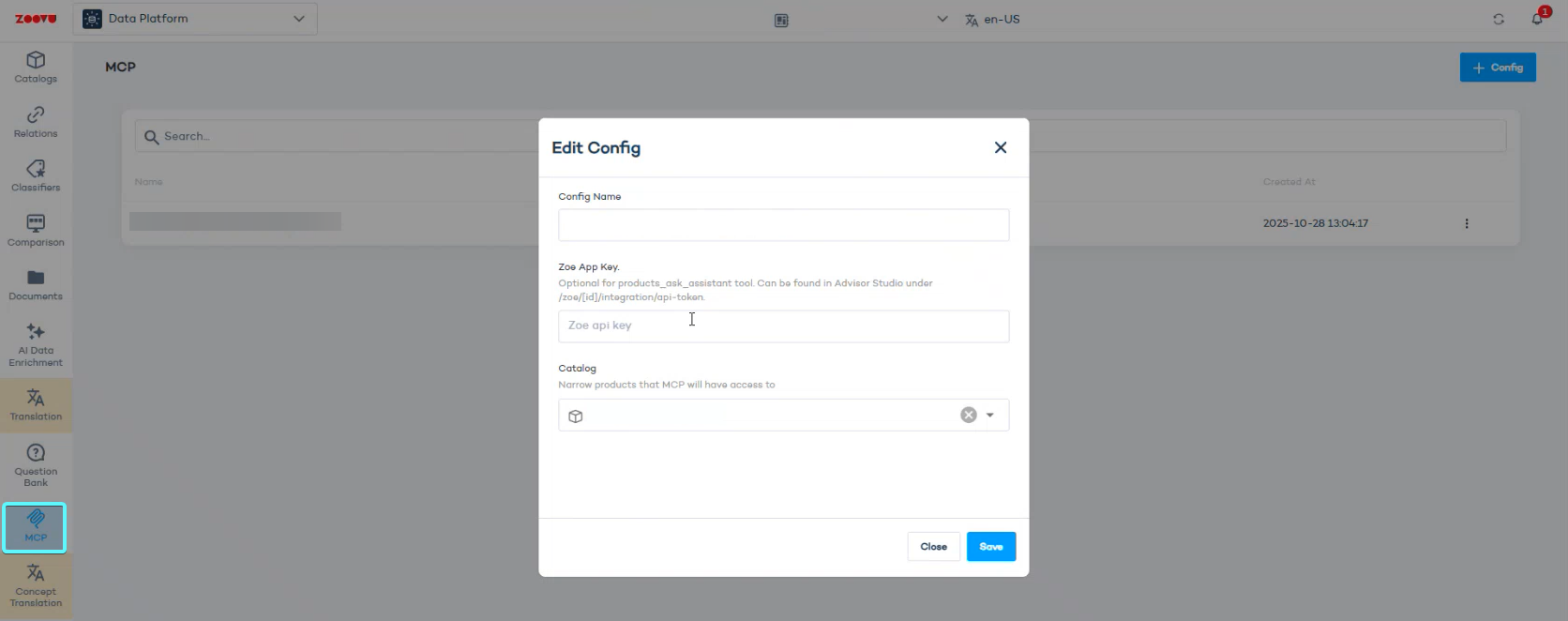
Task: Click the notifications bell icon
Action: pos(1537,19)
